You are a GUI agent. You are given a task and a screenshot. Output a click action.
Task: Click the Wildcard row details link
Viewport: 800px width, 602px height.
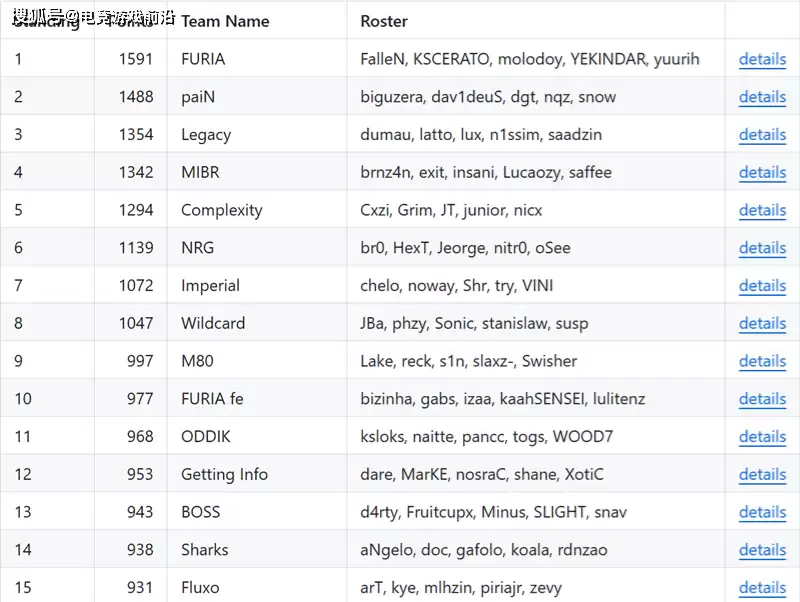pos(762,324)
